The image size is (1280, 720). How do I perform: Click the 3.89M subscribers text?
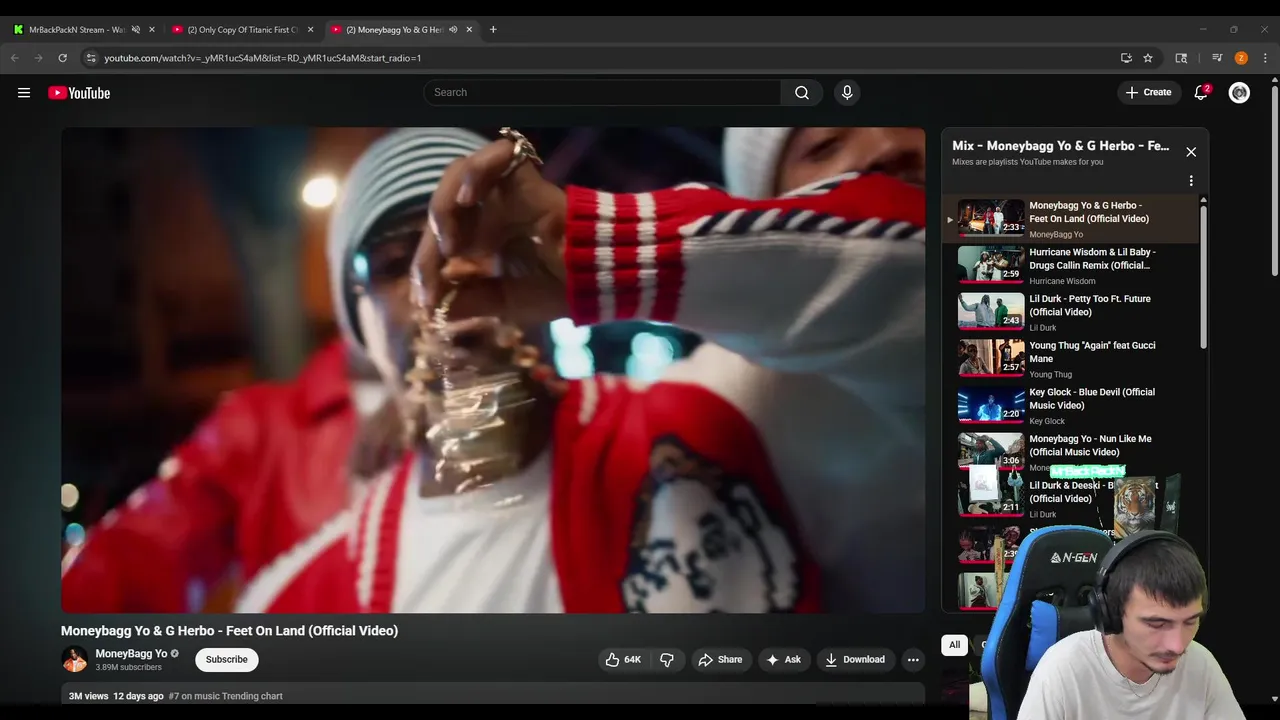pos(128,667)
